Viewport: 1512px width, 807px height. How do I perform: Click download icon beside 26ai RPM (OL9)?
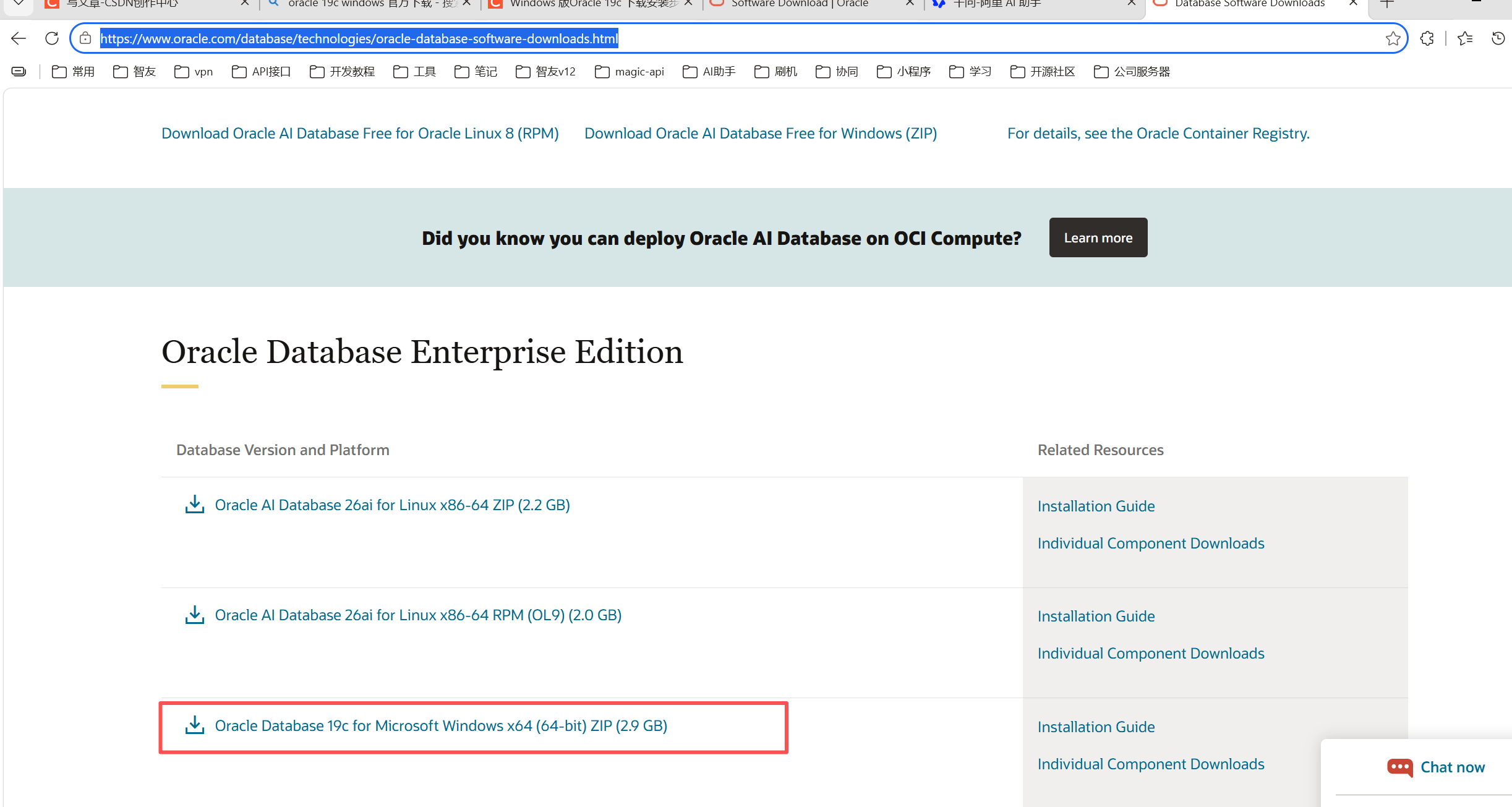pyautogui.click(x=195, y=615)
